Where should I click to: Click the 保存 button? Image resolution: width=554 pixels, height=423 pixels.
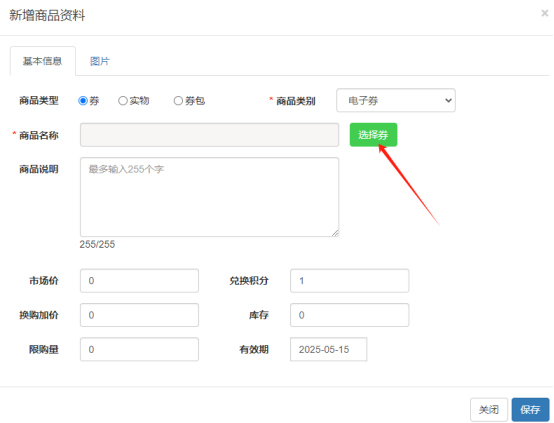tap(530, 410)
